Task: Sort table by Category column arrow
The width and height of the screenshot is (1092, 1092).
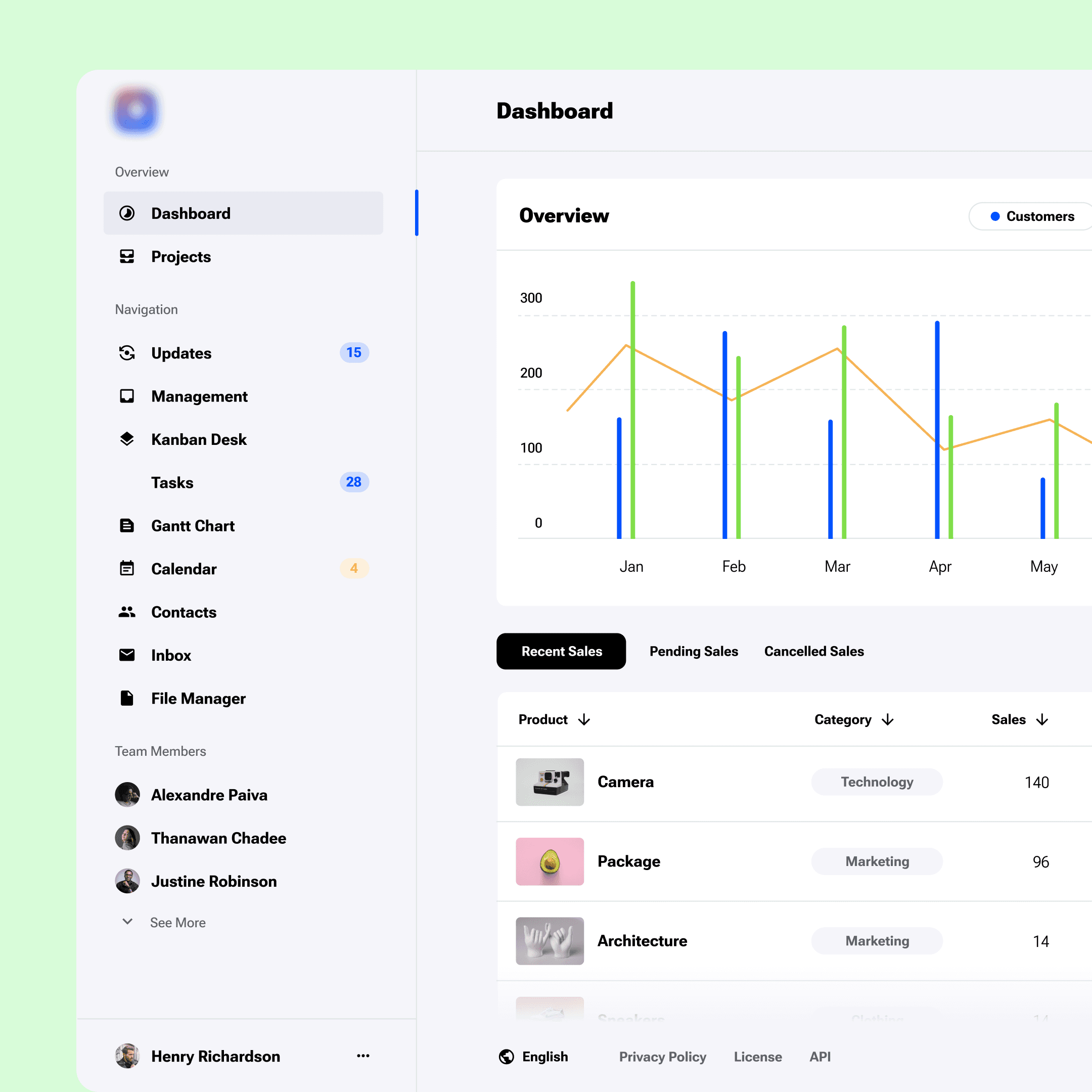Action: 887,719
